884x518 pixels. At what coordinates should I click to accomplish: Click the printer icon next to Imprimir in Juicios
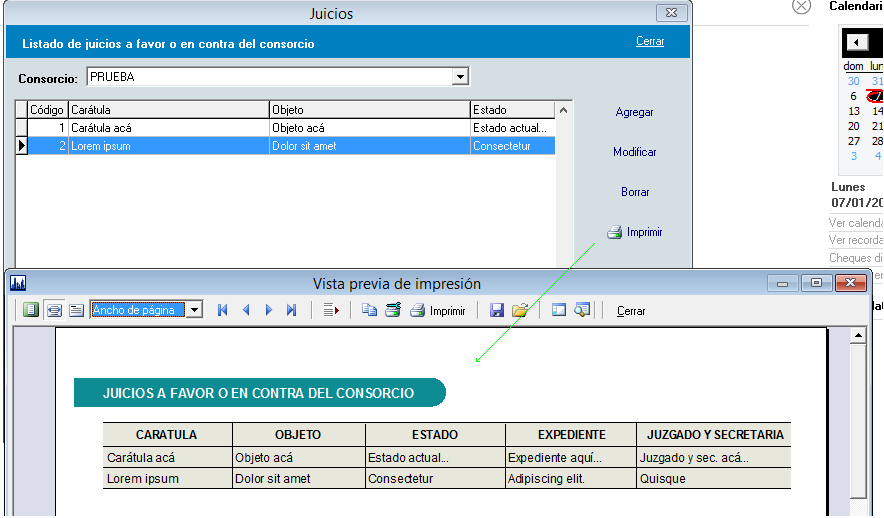pyautogui.click(x=614, y=232)
